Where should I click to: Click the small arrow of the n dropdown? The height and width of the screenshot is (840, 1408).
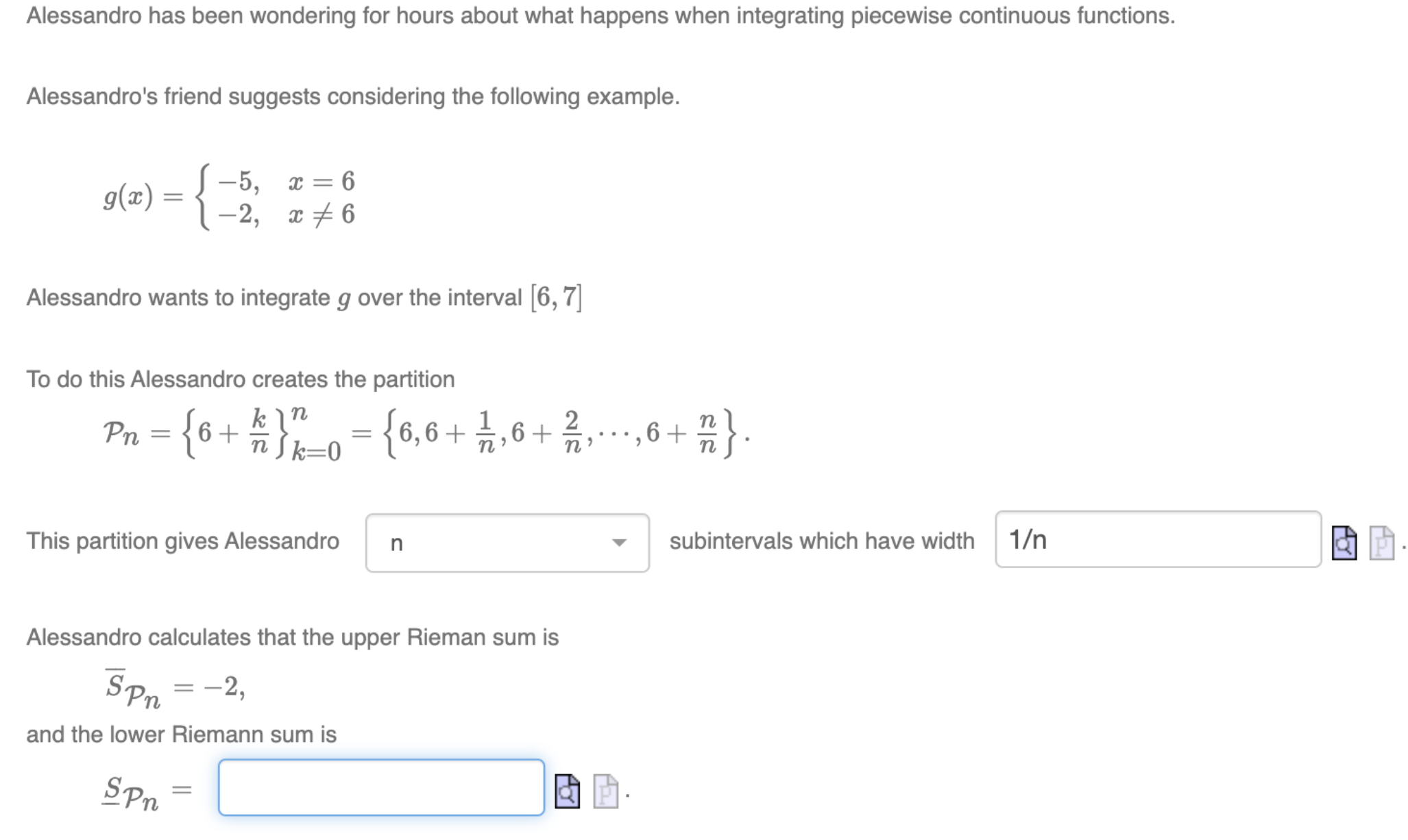click(619, 543)
